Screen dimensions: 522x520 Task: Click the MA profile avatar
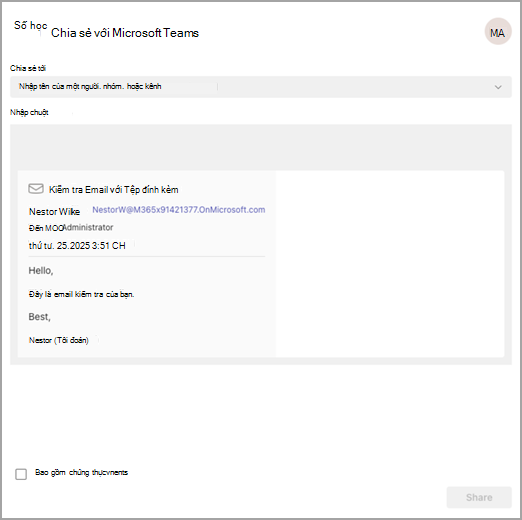498,31
